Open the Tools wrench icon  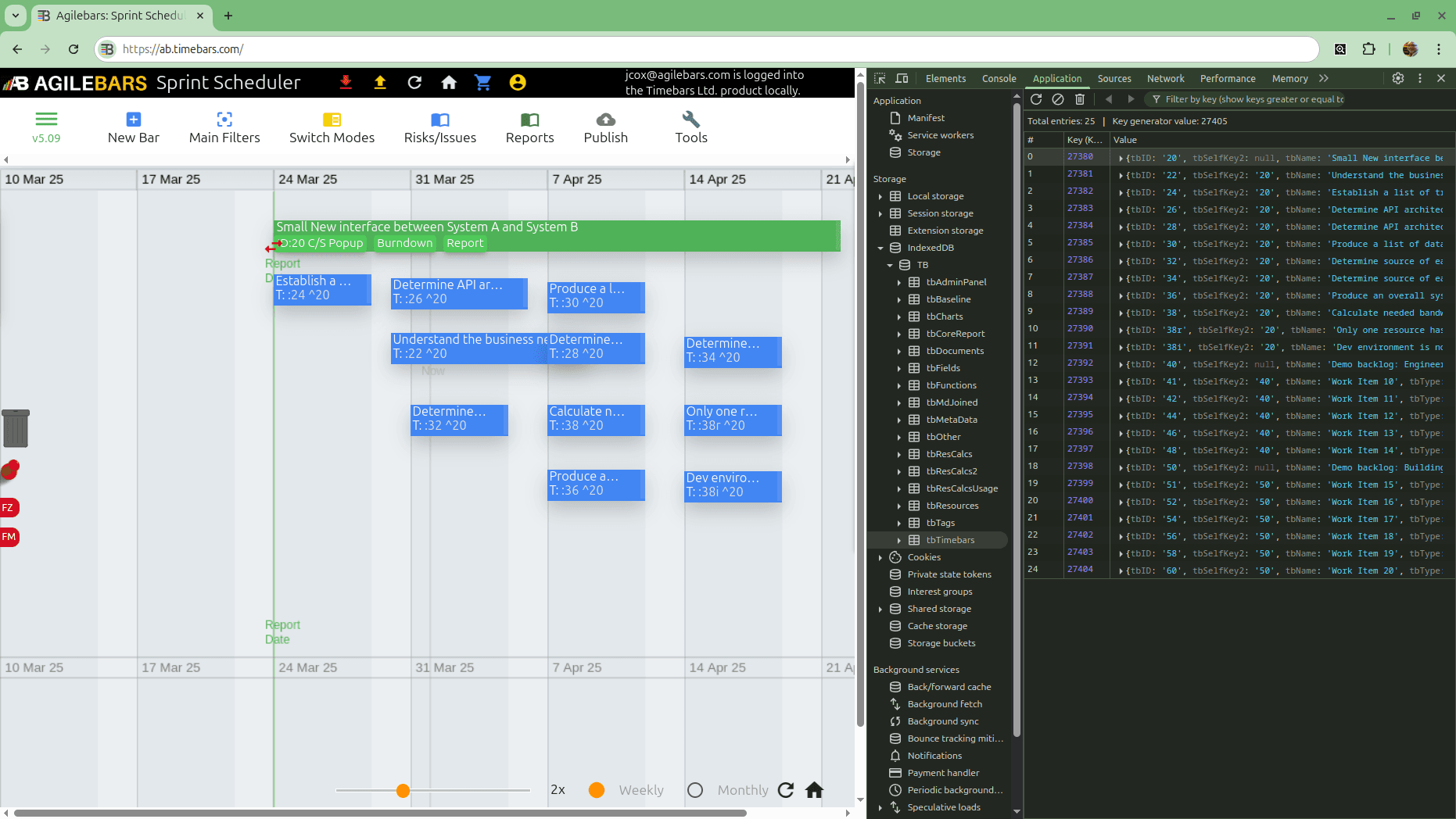point(691,119)
